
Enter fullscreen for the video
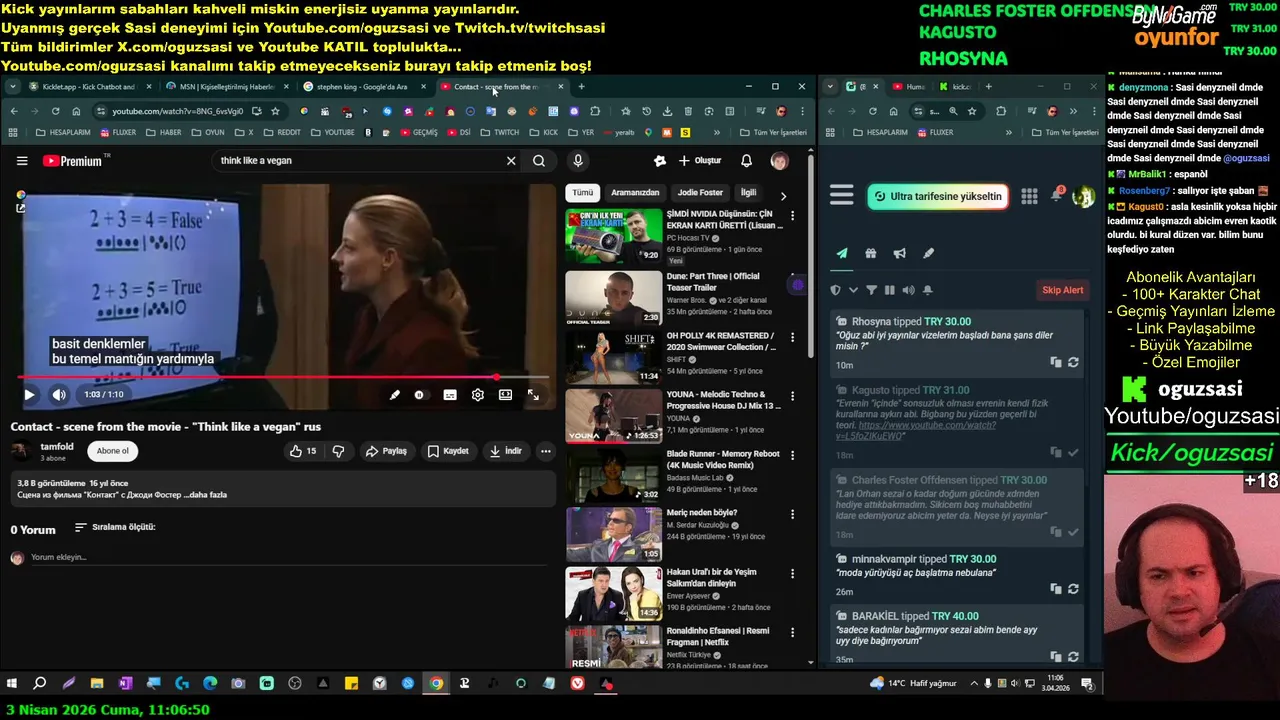pyautogui.click(x=533, y=395)
